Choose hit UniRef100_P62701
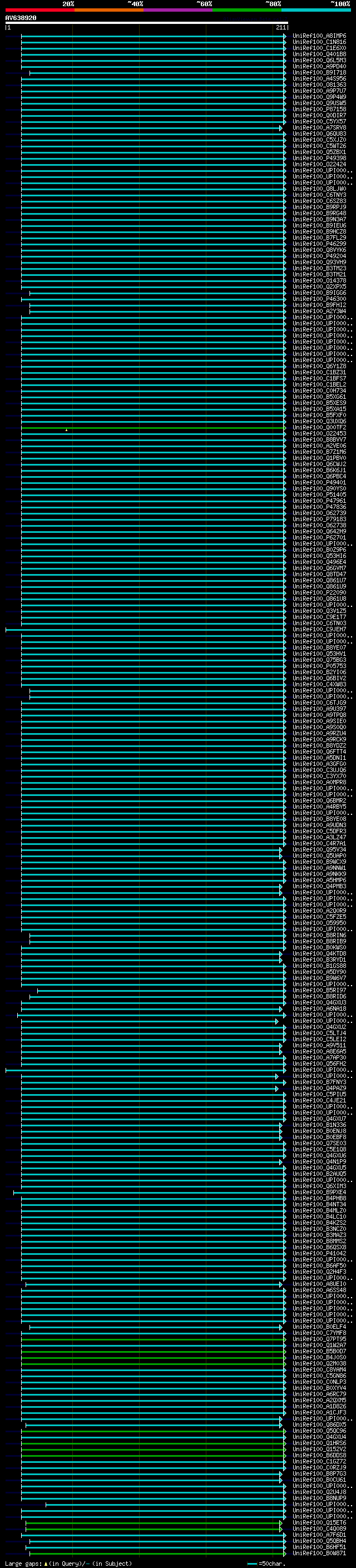This screenshot has height=1568, width=356. click(x=319, y=538)
